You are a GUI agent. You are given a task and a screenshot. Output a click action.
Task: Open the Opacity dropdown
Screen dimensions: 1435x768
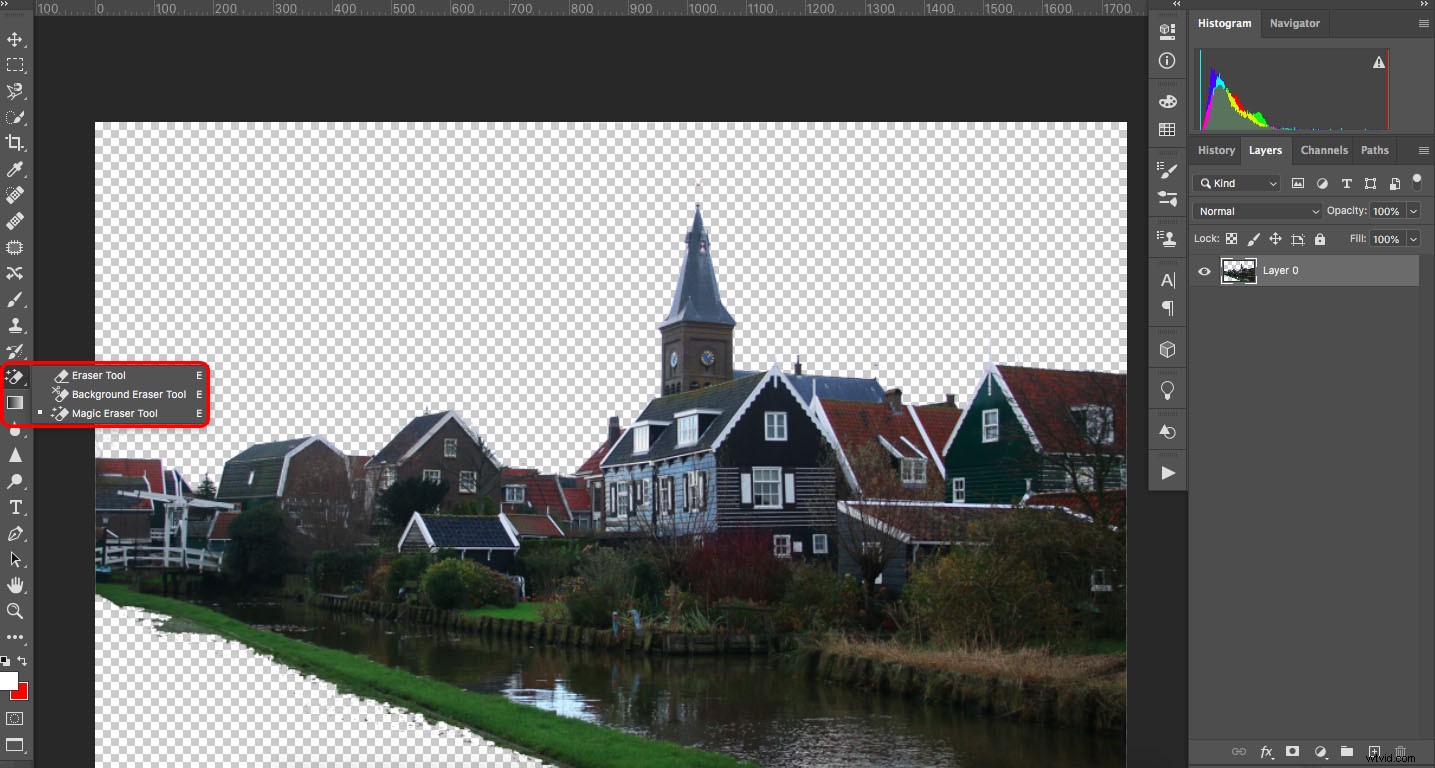(x=1413, y=211)
